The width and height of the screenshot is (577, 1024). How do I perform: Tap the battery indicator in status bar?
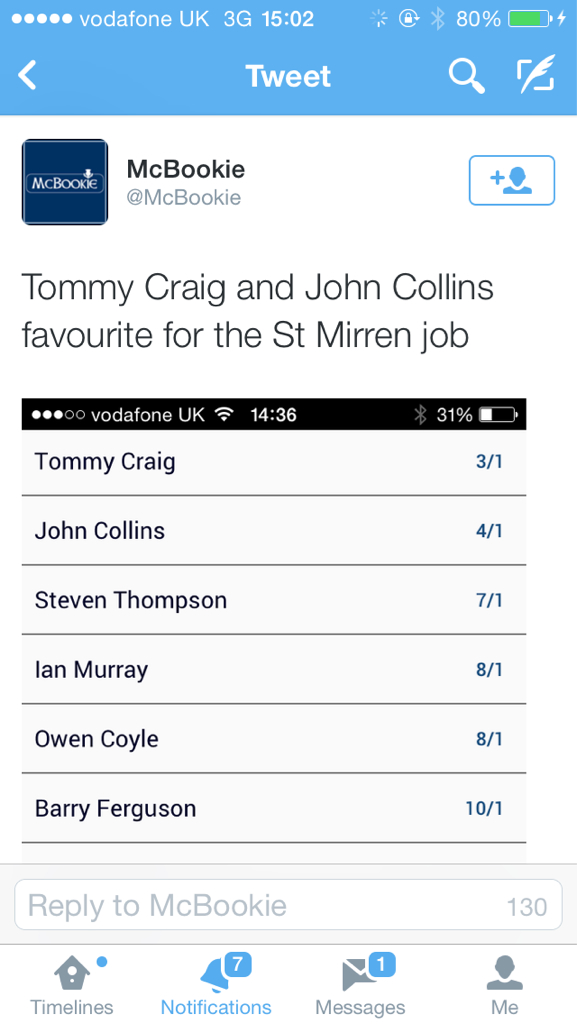pyautogui.click(x=529, y=19)
